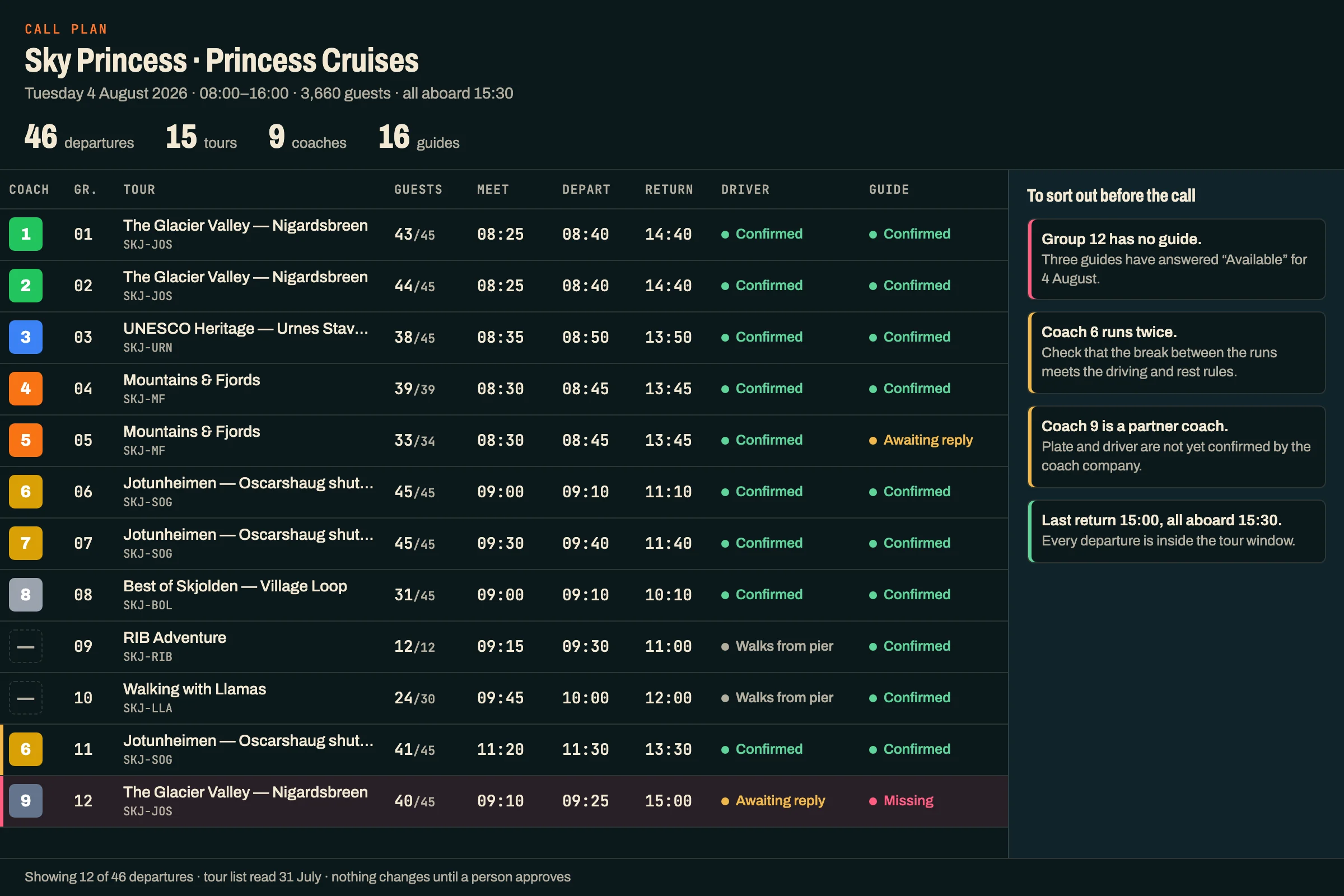Click the green coach 1 badge

tap(26, 234)
